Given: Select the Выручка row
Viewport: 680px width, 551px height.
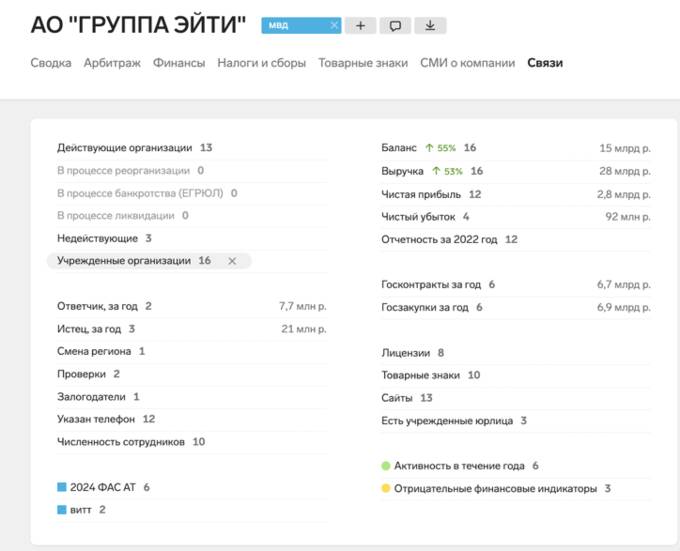Looking at the screenshot, I should click(516, 171).
